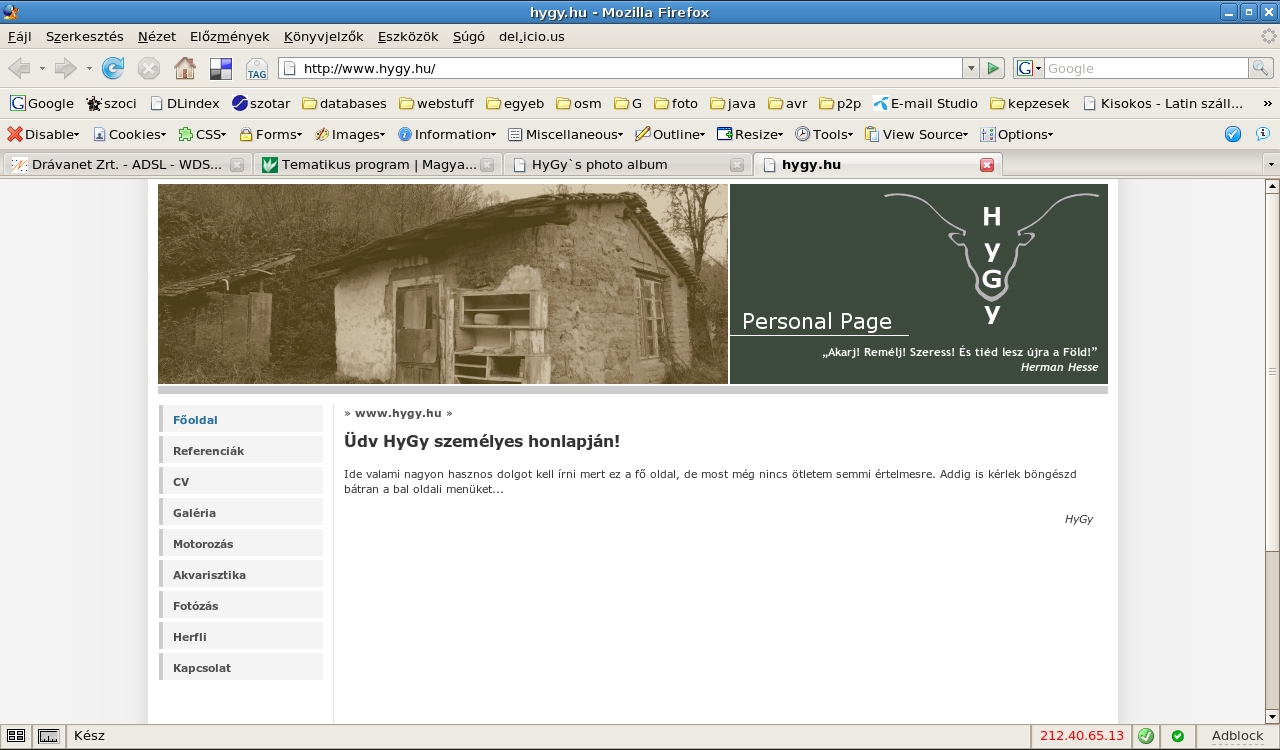
Task: Open the Options dropdown menu
Action: 1017,134
